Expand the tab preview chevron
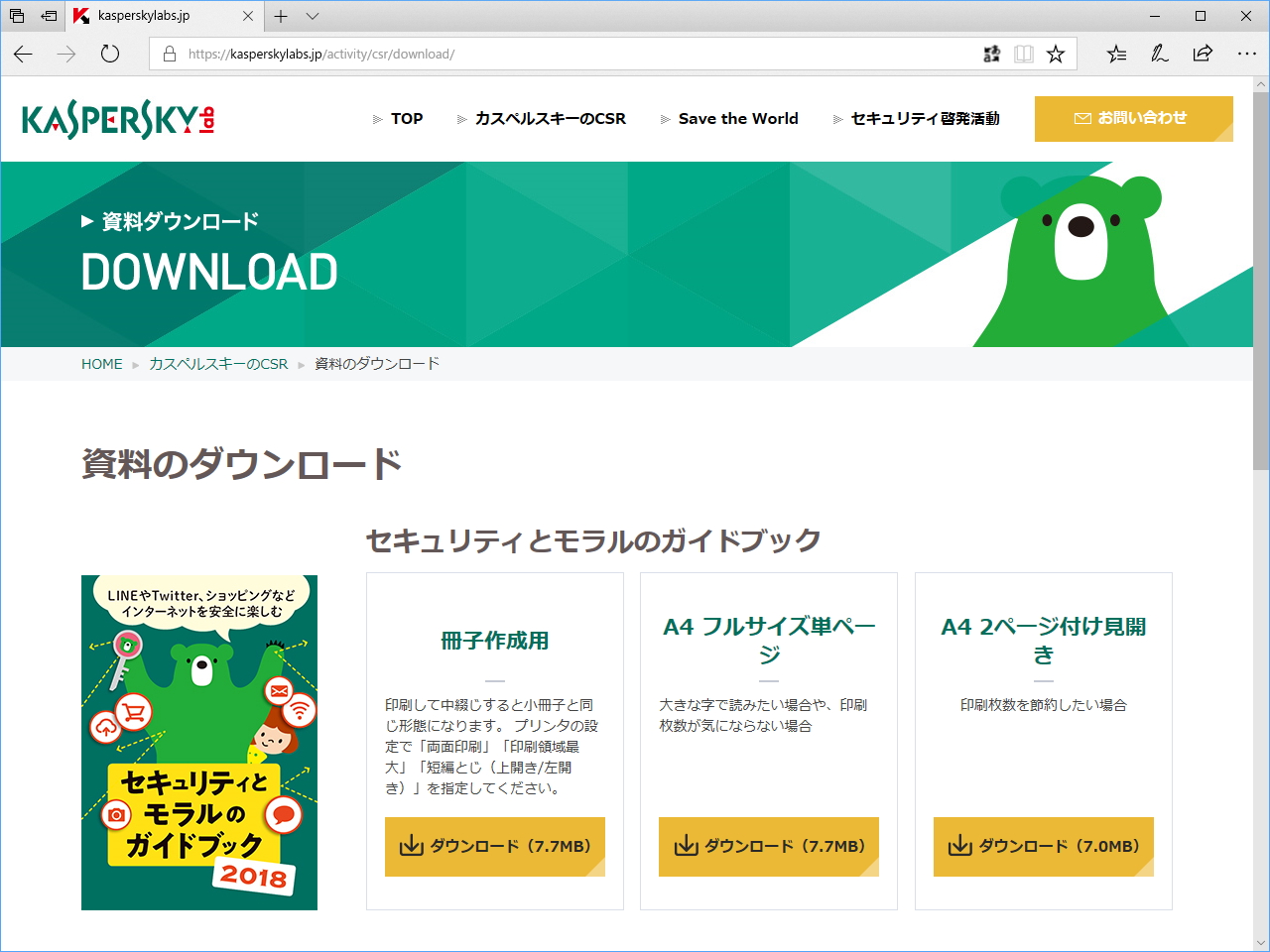This screenshot has width=1270, height=952. 313,16
